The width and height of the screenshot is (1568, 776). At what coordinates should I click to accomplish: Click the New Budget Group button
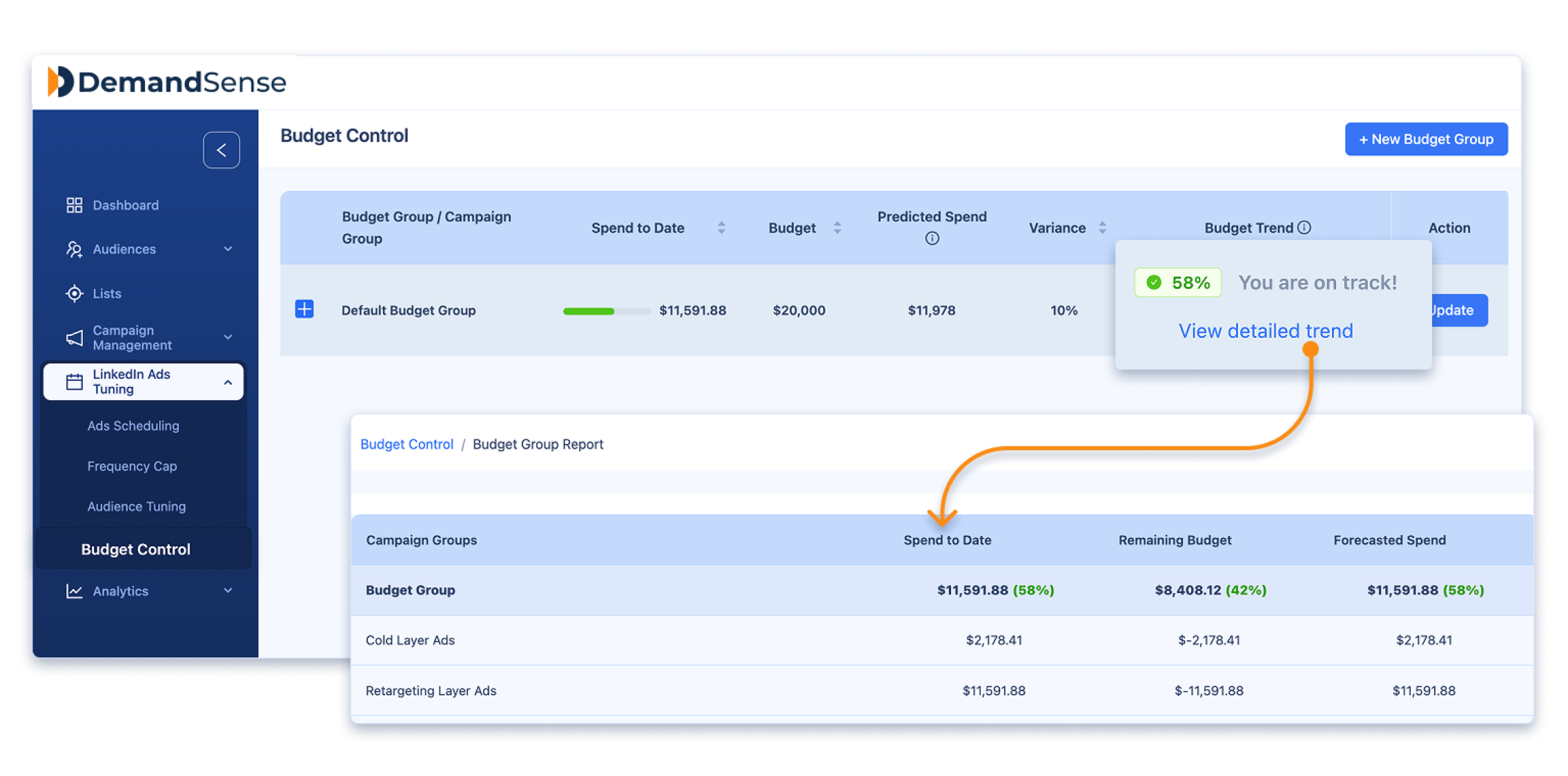click(x=1426, y=139)
